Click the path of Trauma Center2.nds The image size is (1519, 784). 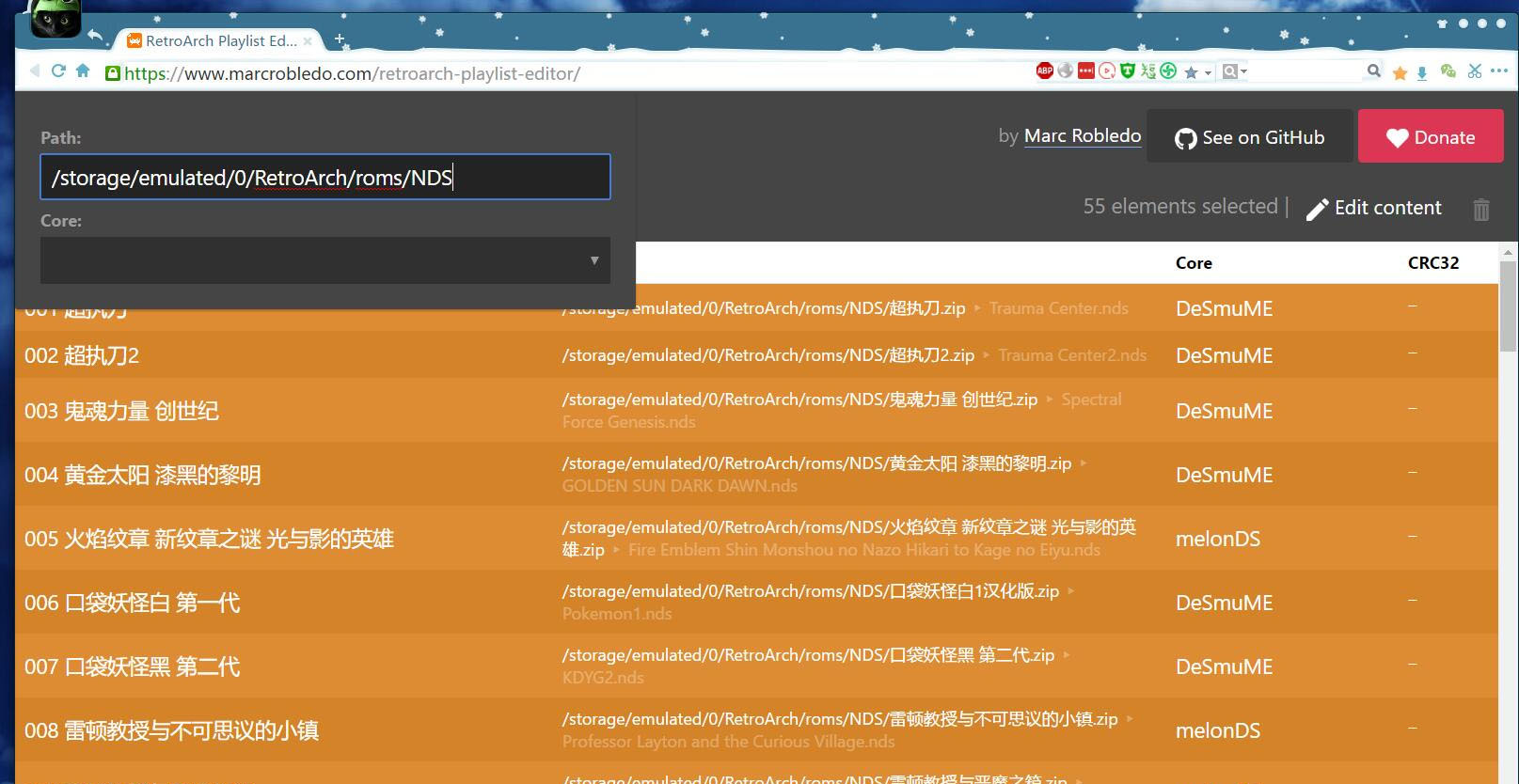pos(854,355)
